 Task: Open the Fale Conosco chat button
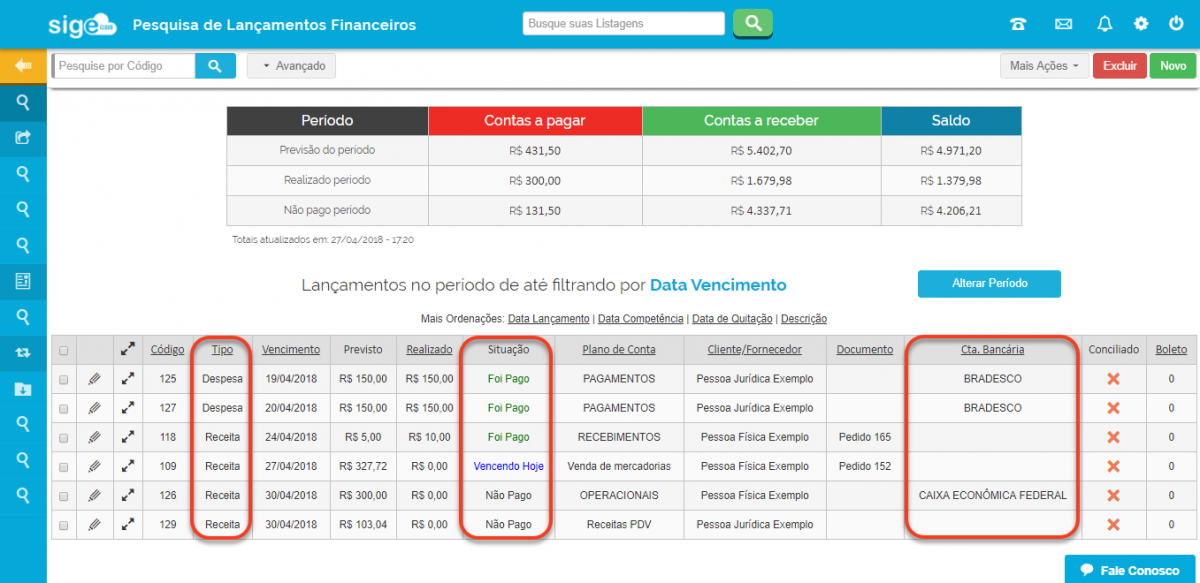tap(1130, 570)
